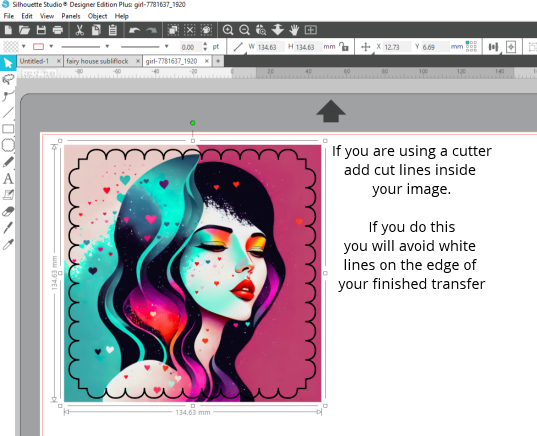Save the document with the floppy disk icon
This screenshot has width=537, height=436.
41,30
